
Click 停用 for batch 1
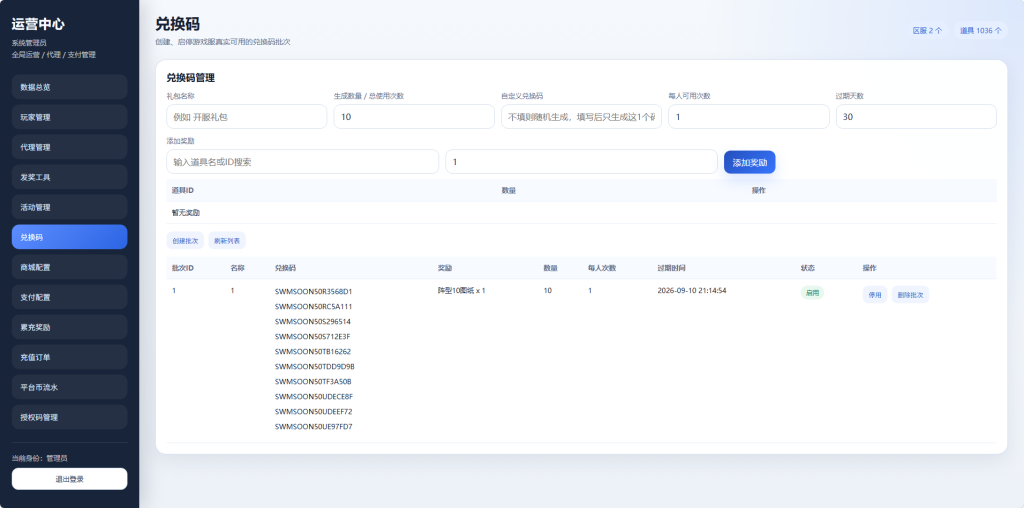(874, 294)
